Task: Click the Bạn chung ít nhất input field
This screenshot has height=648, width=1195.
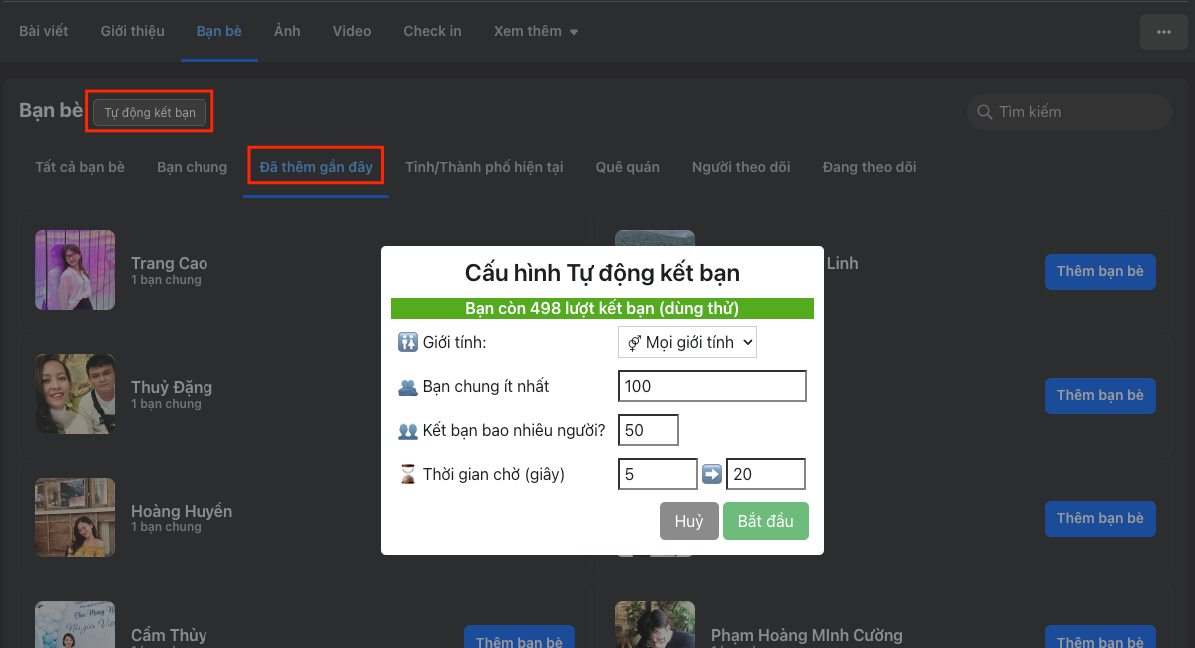Action: [712, 386]
